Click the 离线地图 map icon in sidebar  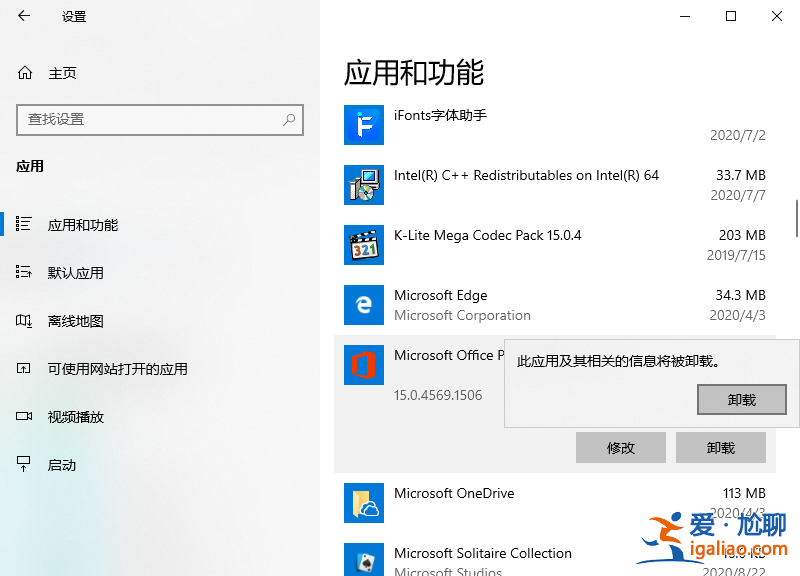27,320
